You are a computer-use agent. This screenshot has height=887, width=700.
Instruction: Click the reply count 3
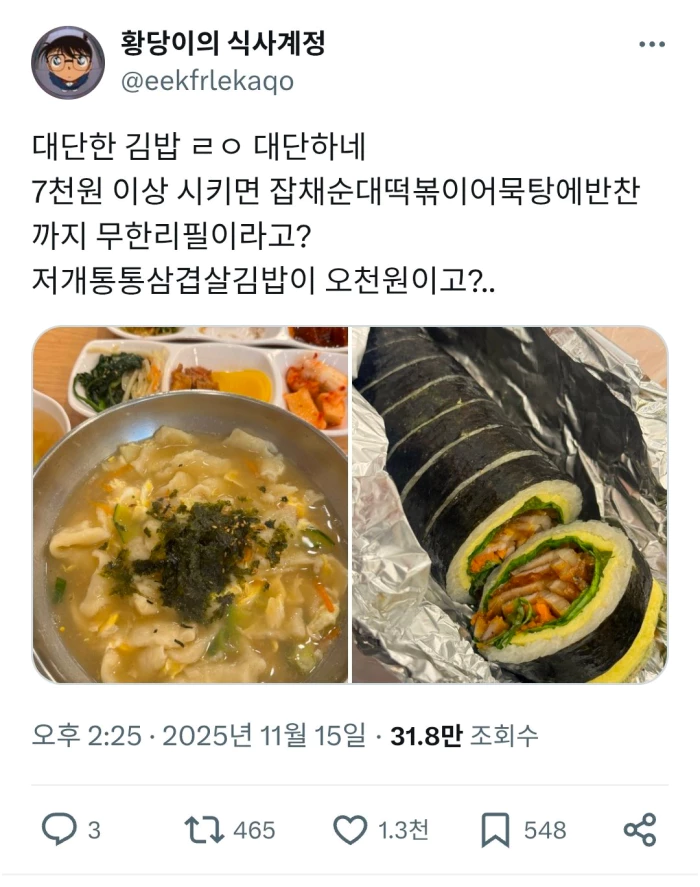(94, 830)
